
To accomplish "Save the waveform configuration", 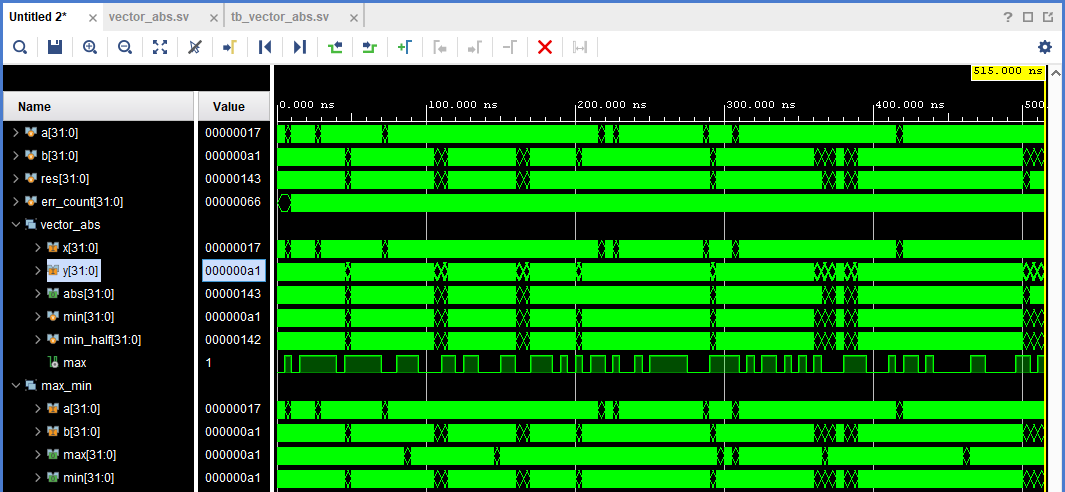I will [55, 47].
